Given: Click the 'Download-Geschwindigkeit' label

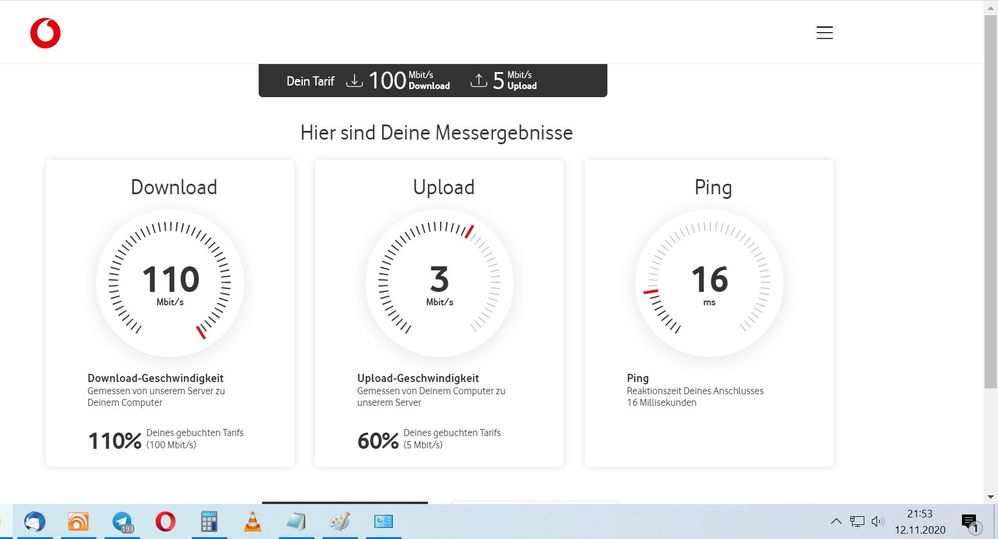Looking at the screenshot, I should [x=155, y=378].
